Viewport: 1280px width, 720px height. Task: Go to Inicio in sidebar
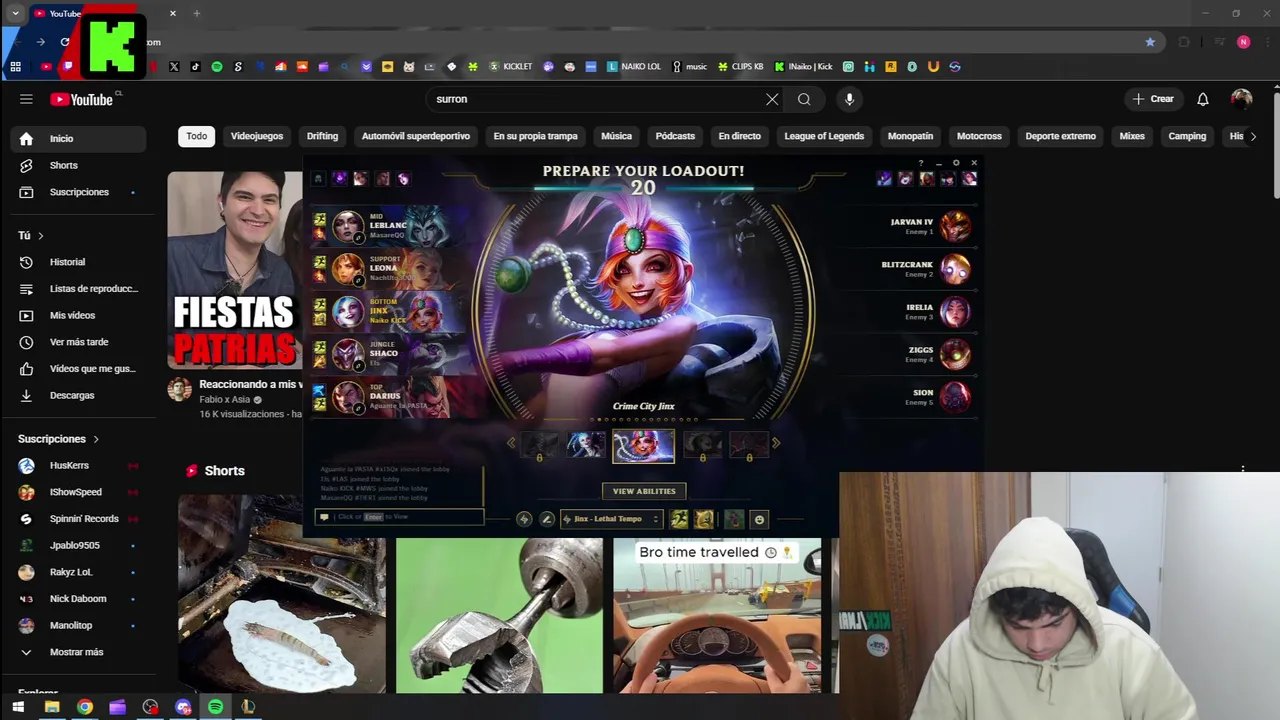click(x=80, y=139)
